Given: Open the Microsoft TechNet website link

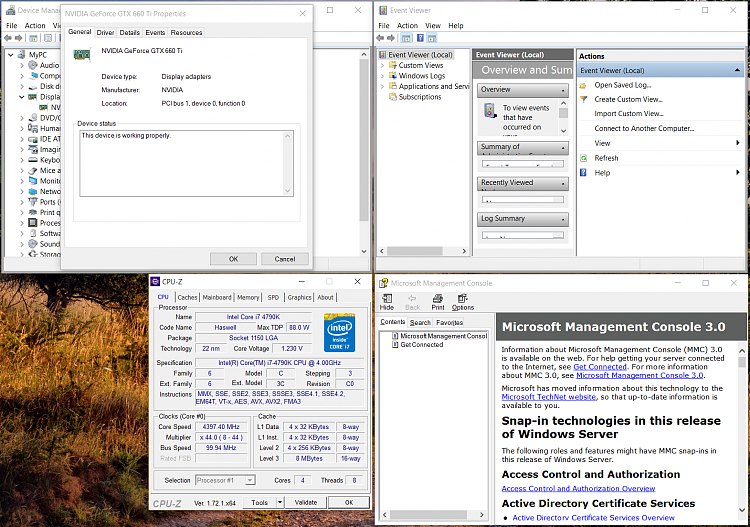Looking at the screenshot, I should 549,397.
